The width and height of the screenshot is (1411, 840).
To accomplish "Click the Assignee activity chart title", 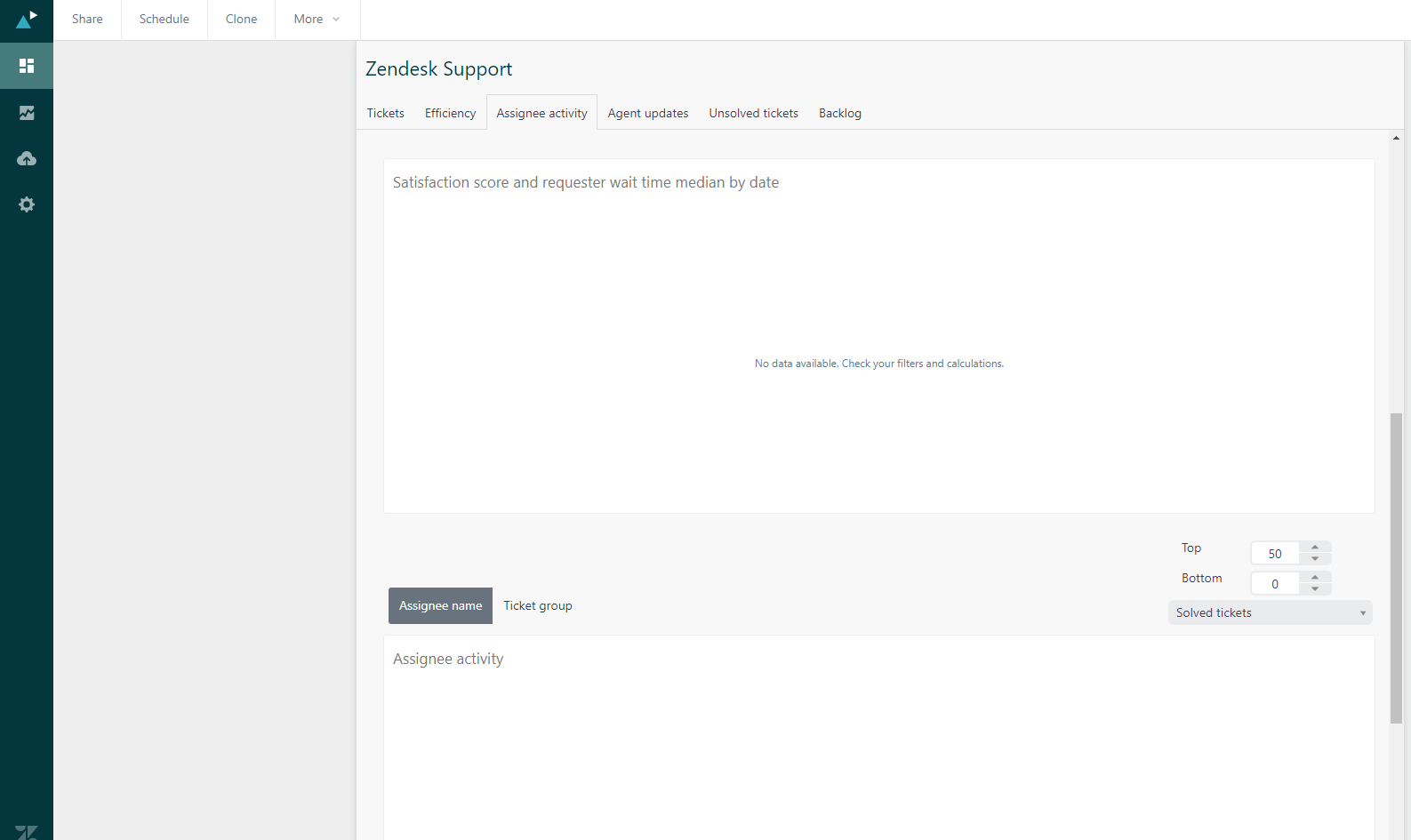I will 448,659.
